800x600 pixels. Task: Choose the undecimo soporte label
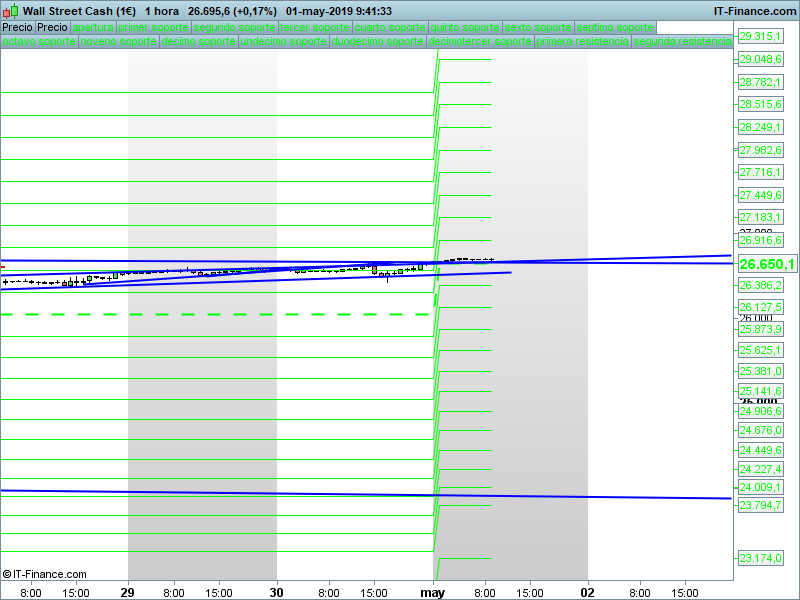(x=284, y=41)
